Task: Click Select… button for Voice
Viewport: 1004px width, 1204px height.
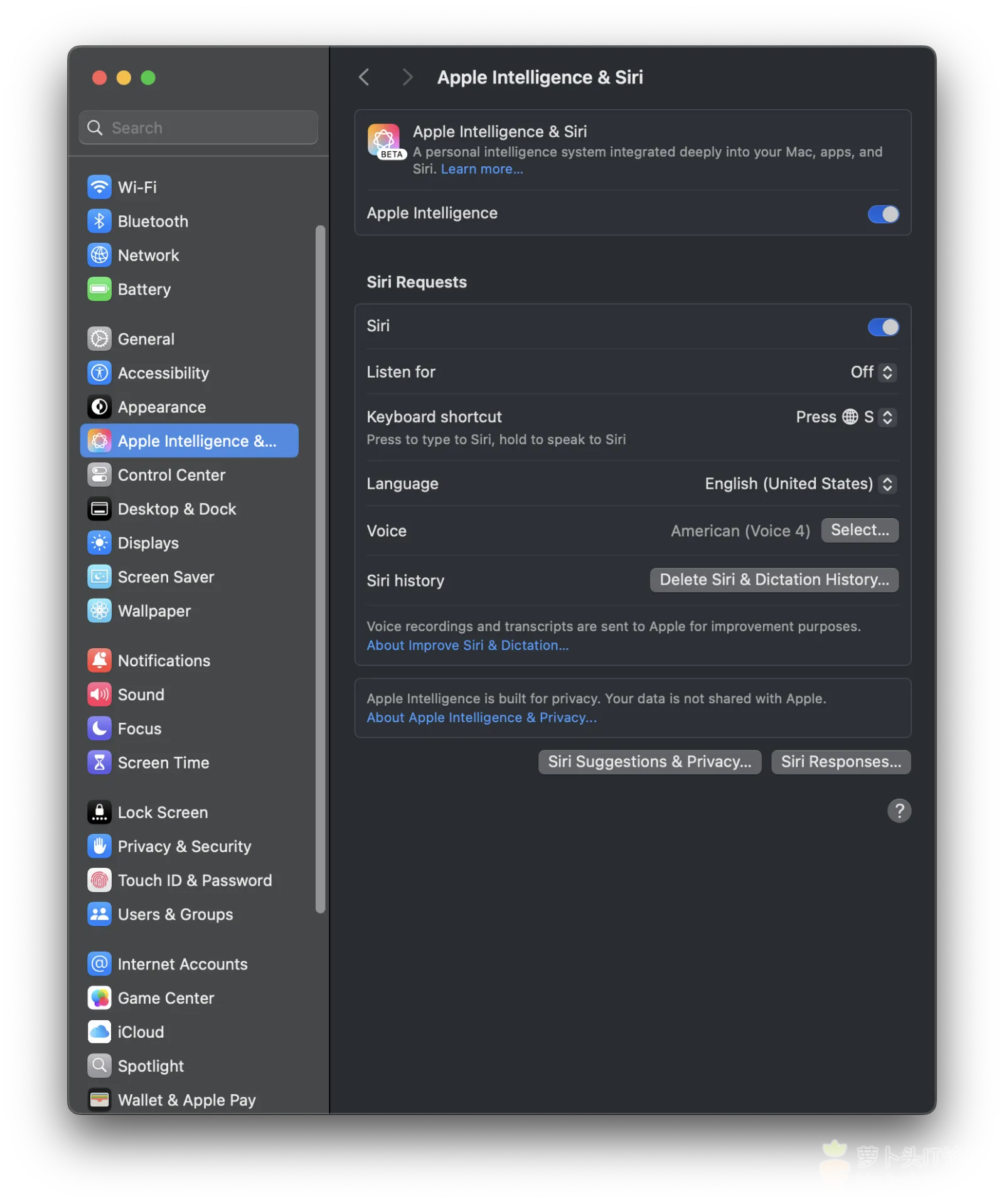Action: (x=860, y=530)
